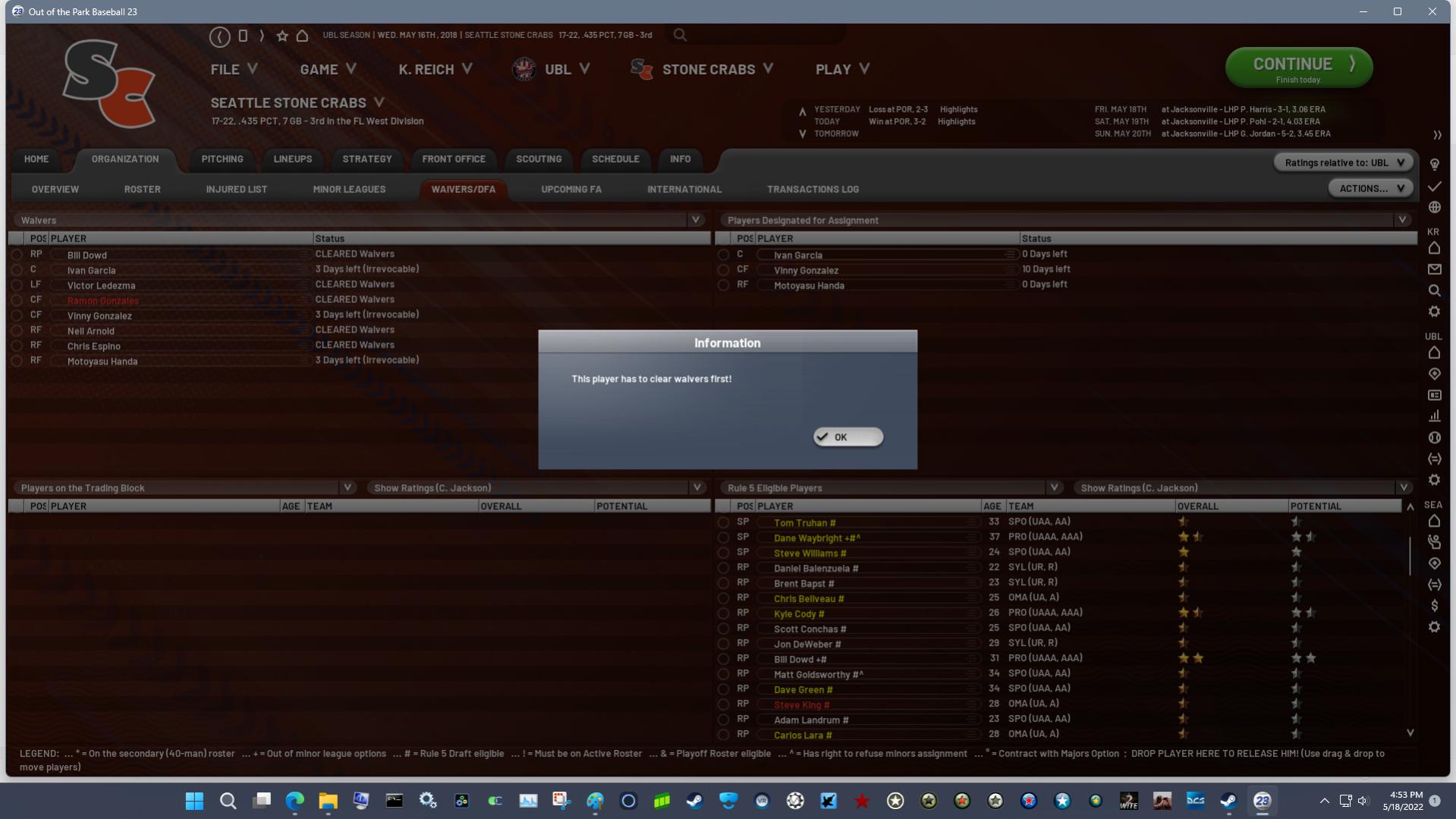The width and height of the screenshot is (1456, 819).
Task: Select the radio button for Tom Truhan
Action: coord(723,522)
